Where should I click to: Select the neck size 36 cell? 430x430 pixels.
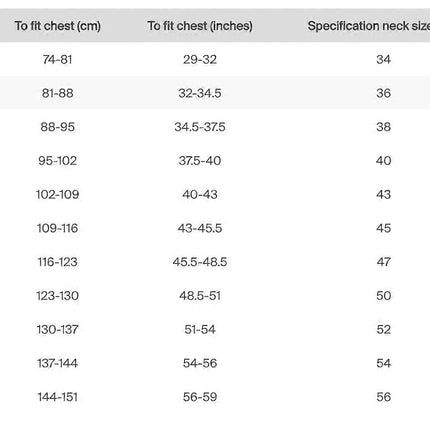click(384, 93)
